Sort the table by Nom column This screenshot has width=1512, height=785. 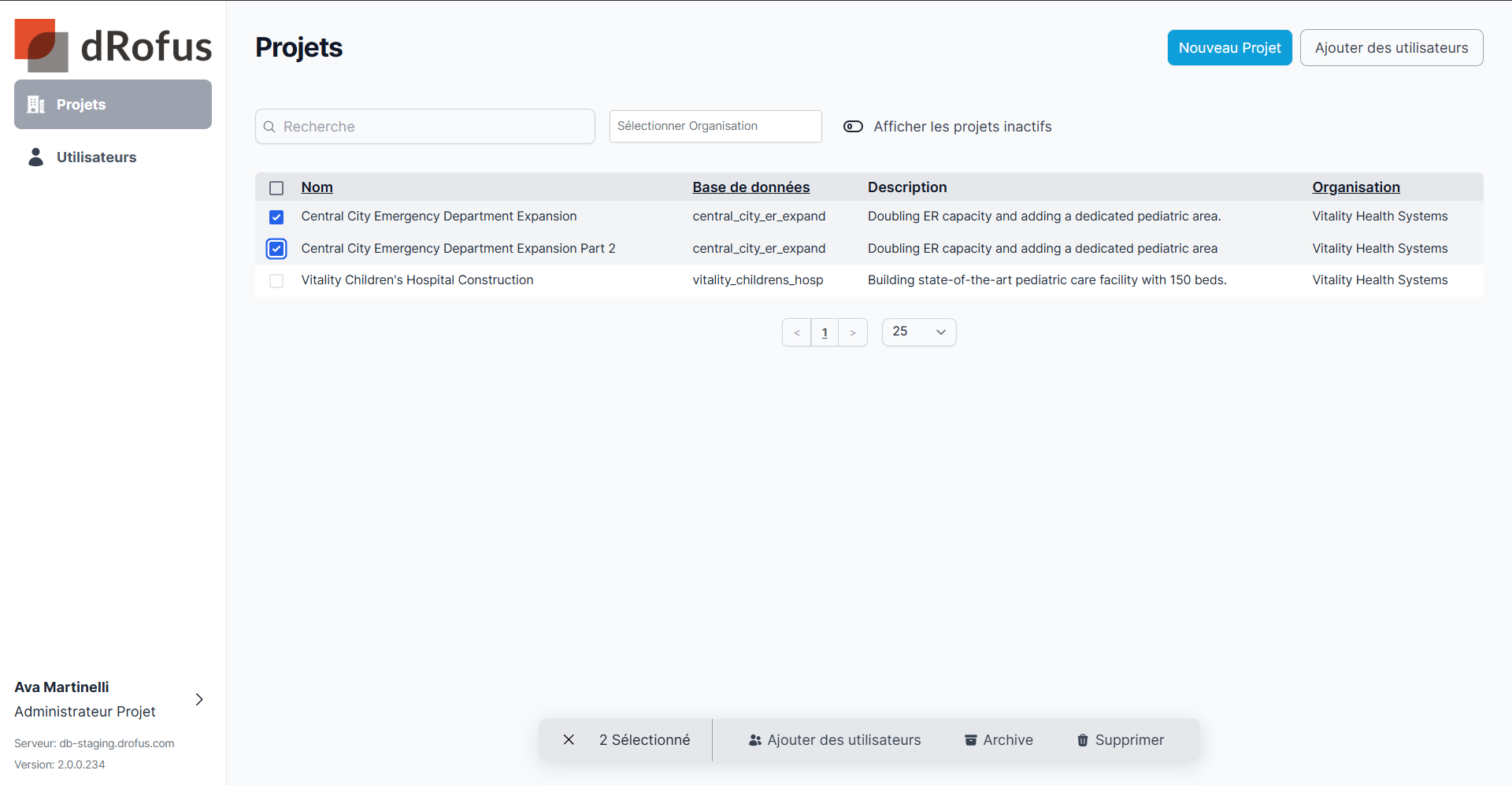tap(317, 187)
